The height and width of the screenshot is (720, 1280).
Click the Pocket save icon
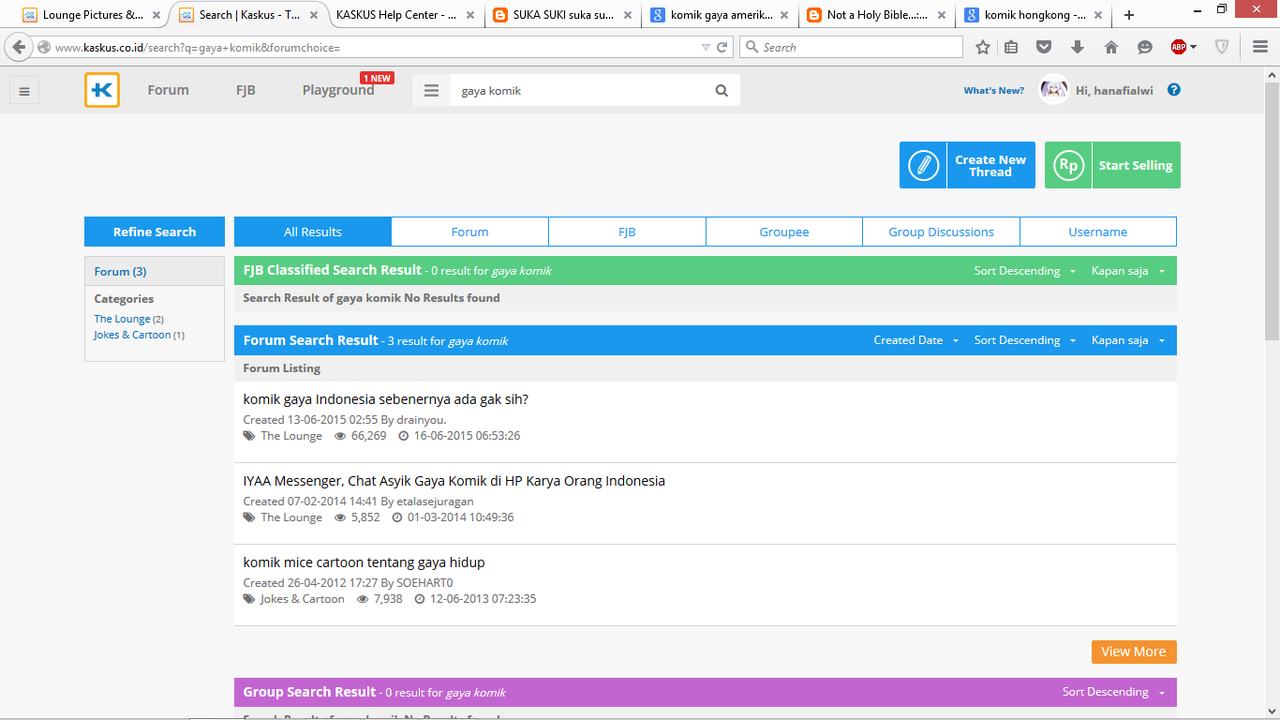point(1044,47)
